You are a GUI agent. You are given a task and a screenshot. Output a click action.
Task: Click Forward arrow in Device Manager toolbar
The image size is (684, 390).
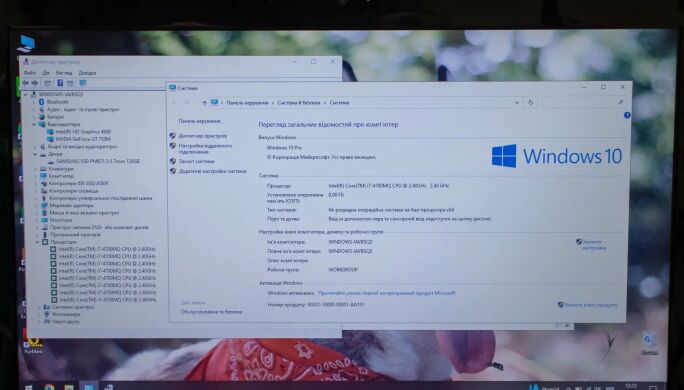pos(35,83)
